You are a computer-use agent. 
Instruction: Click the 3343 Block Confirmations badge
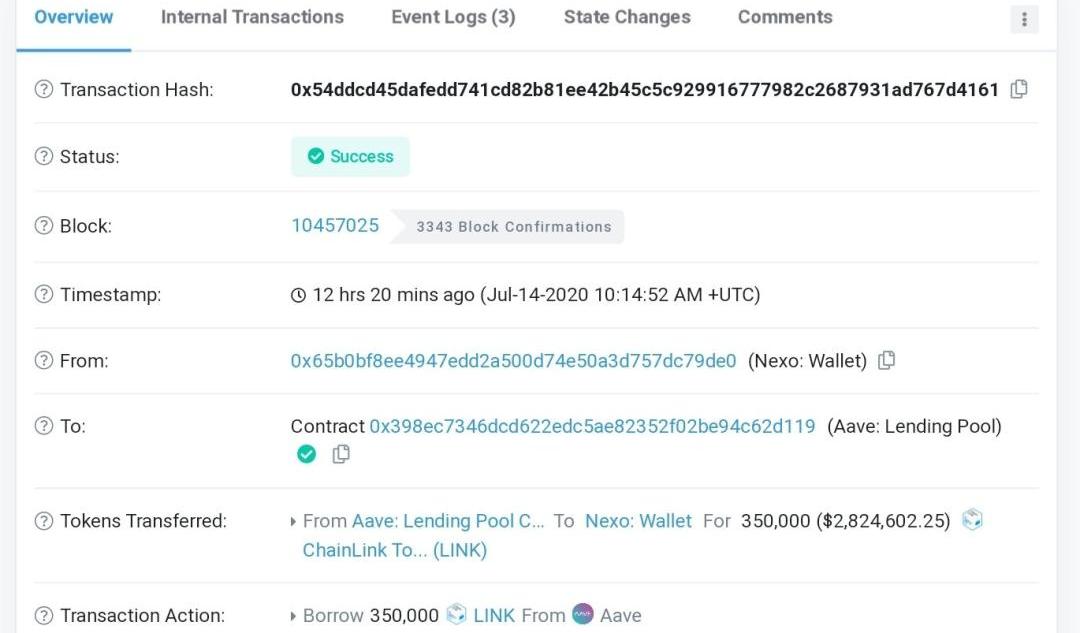pyautogui.click(x=513, y=227)
